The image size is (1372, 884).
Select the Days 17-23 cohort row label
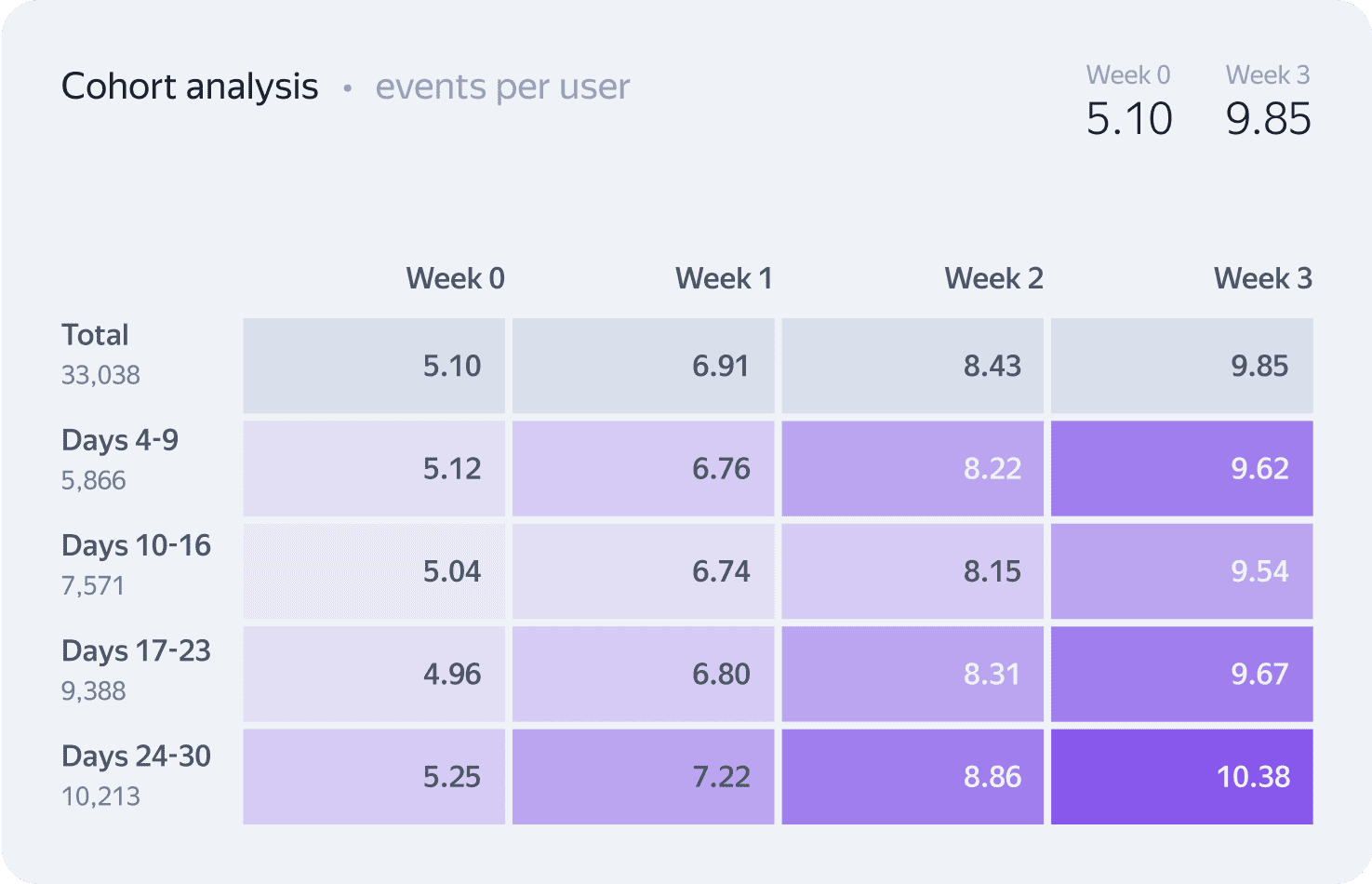pyautogui.click(x=136, y=650)
